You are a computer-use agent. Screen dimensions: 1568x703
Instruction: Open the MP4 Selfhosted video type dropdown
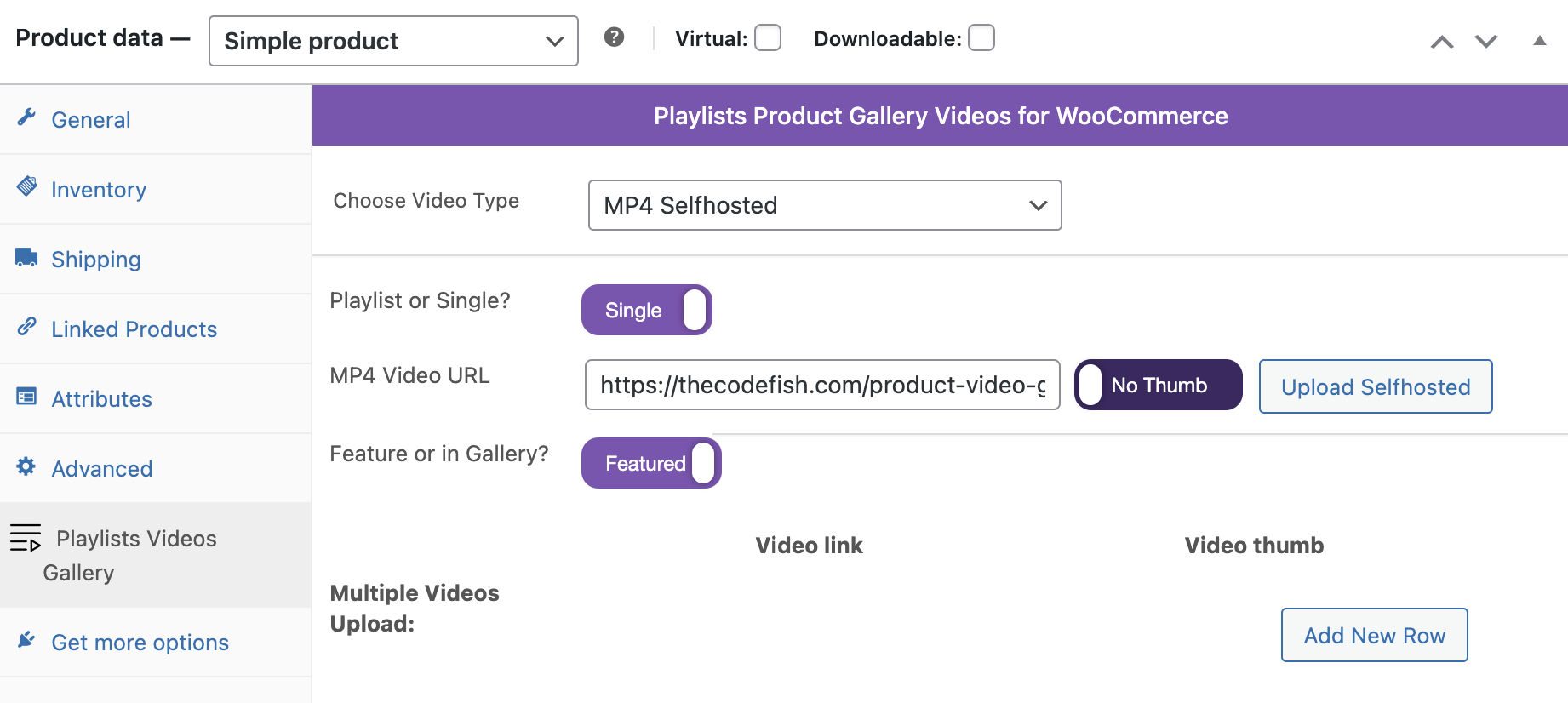click(825, 205)
